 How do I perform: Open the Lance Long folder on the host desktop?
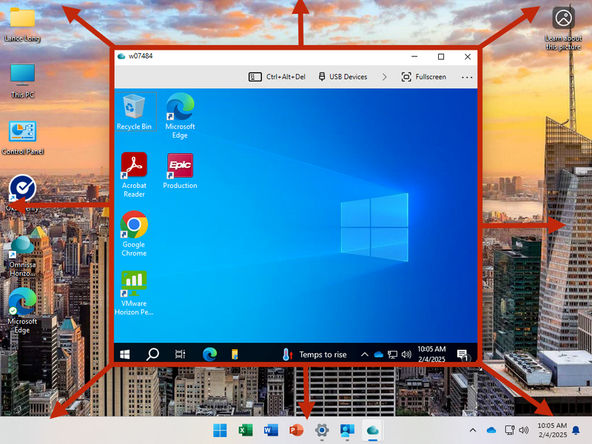[x=22, y=25]
